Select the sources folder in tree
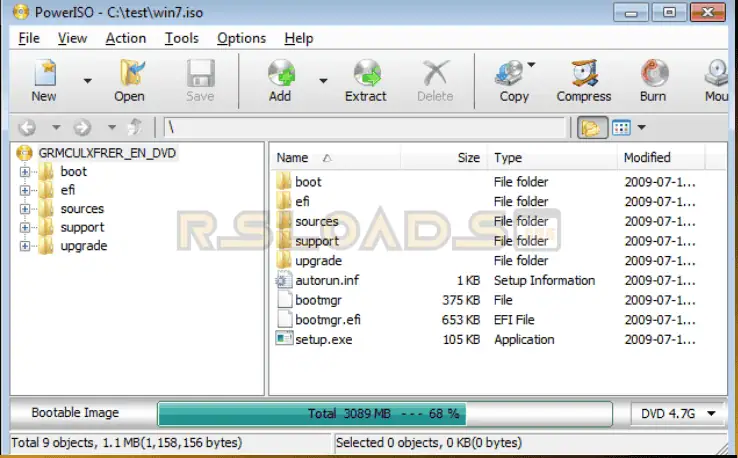This screenshot has width=738, height=458. click(82, 209)
